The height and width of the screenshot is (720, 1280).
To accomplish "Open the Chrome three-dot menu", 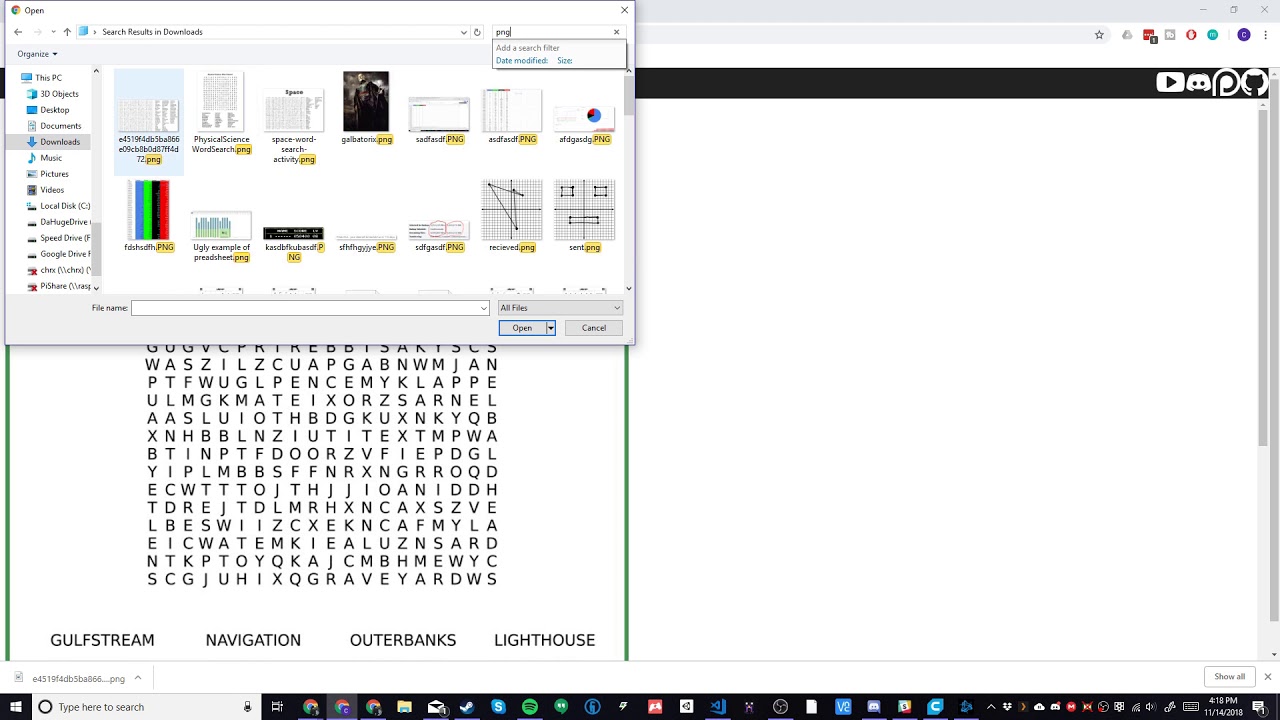I will click(1265, 35).
